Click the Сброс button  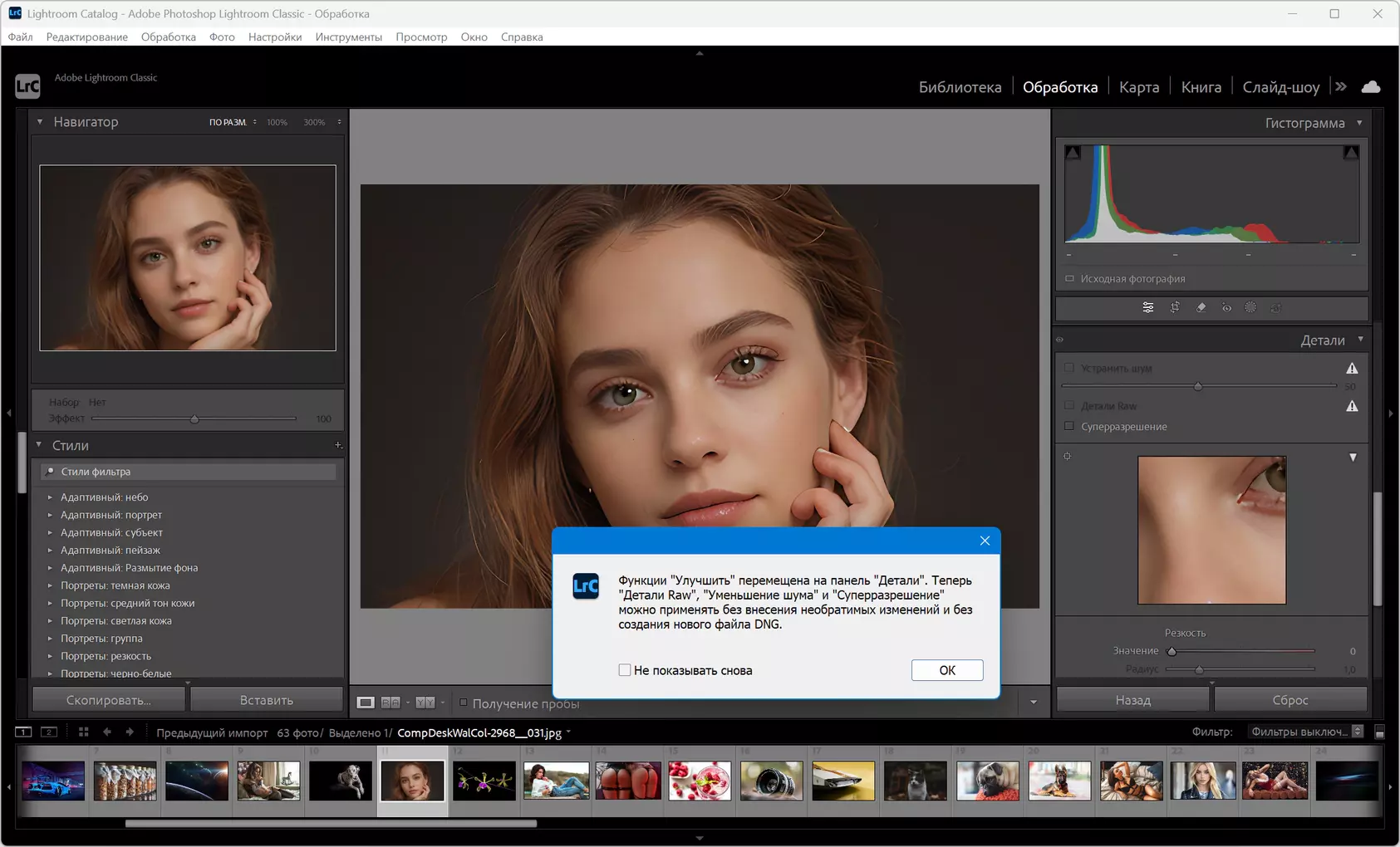1289,700
